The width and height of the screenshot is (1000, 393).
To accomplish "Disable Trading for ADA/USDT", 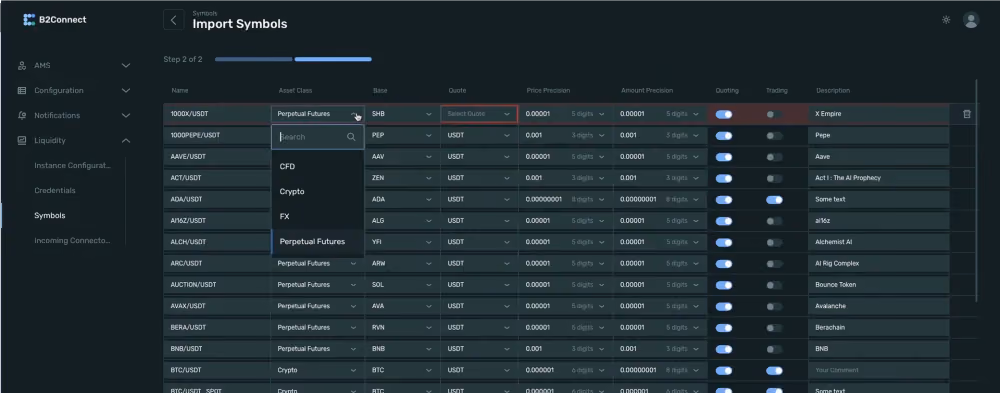I will pyautogui.click(x=774, y=200).
